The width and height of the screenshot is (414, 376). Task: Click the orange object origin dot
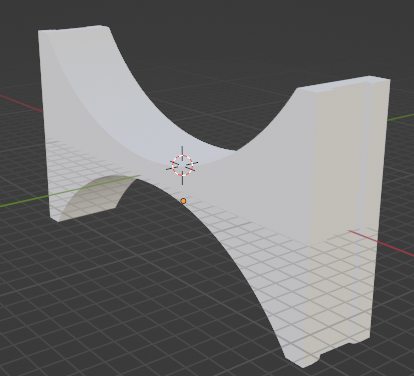click(x=183, y=201)
